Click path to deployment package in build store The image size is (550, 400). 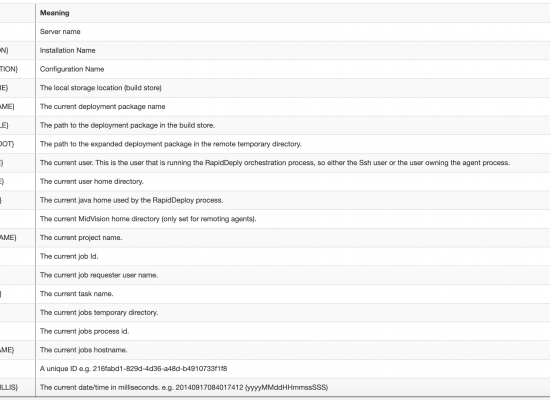coord(127,125)
